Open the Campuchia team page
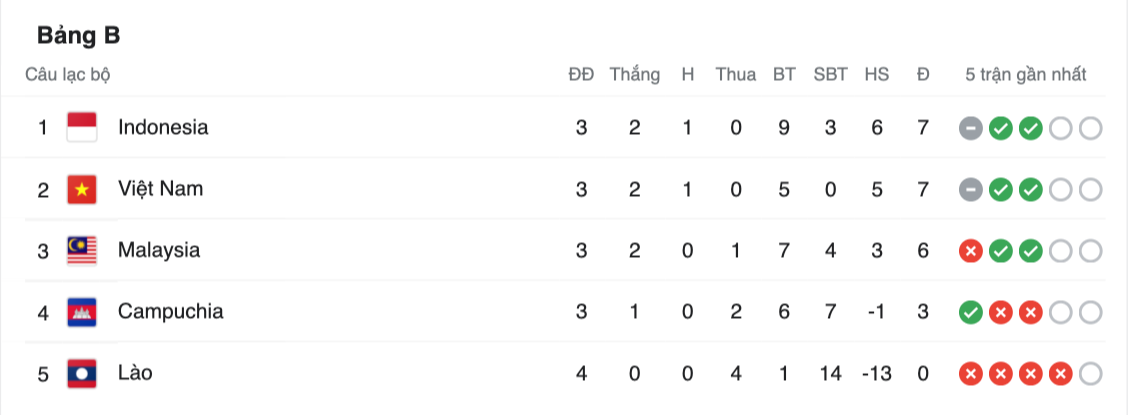Viewport: 1128px width, 415px height. [171, 312]
